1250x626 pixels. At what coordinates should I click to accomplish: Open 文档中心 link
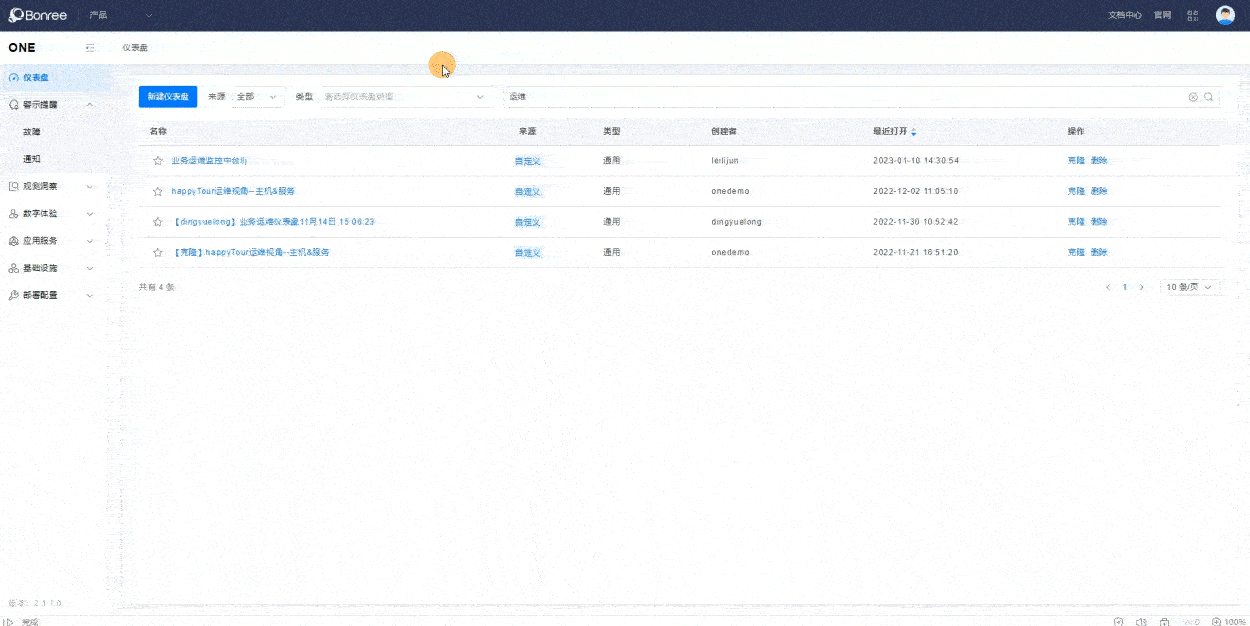tap(1125, 15)
